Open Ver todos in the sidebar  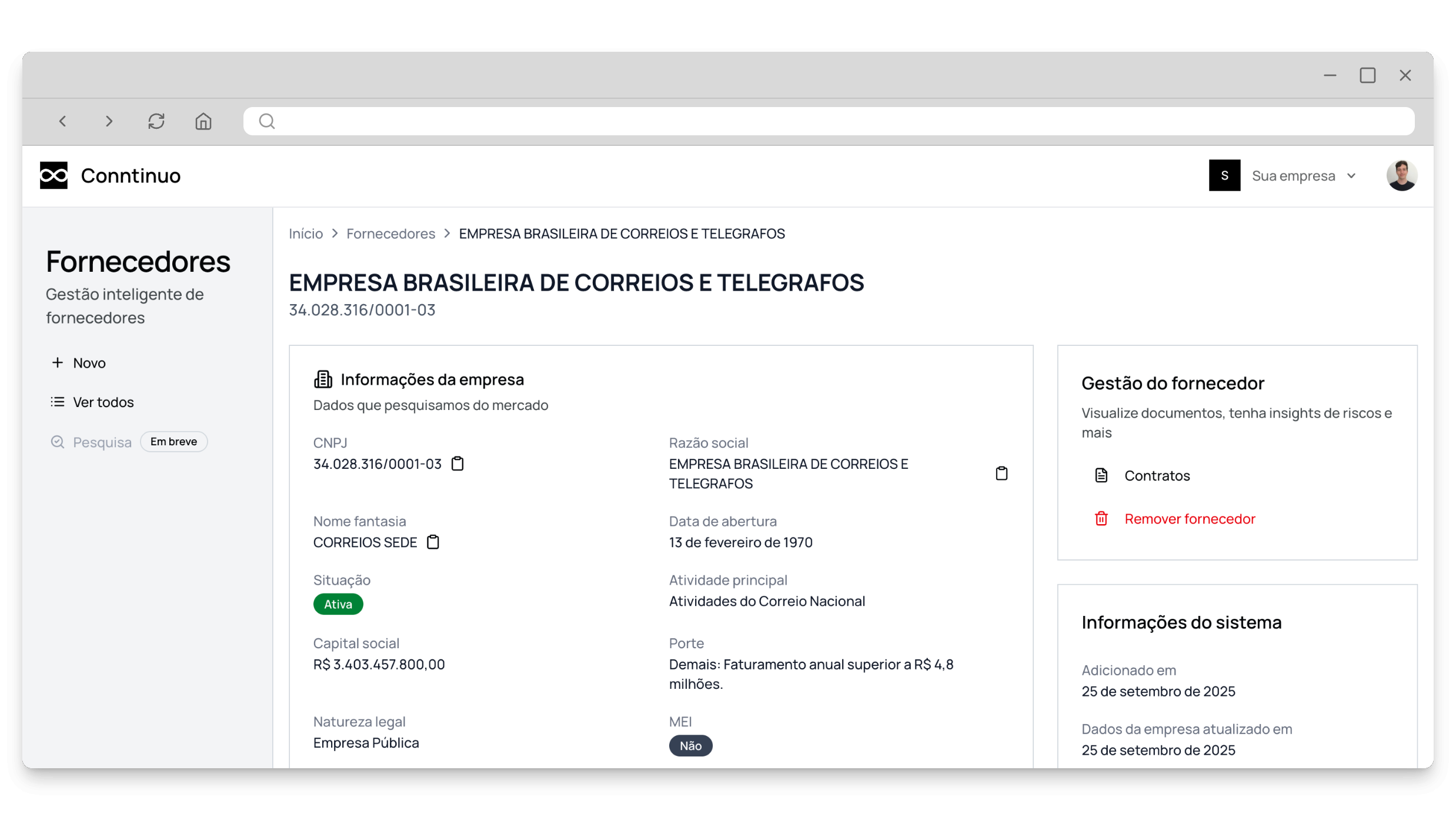click(x=103, y=402)
